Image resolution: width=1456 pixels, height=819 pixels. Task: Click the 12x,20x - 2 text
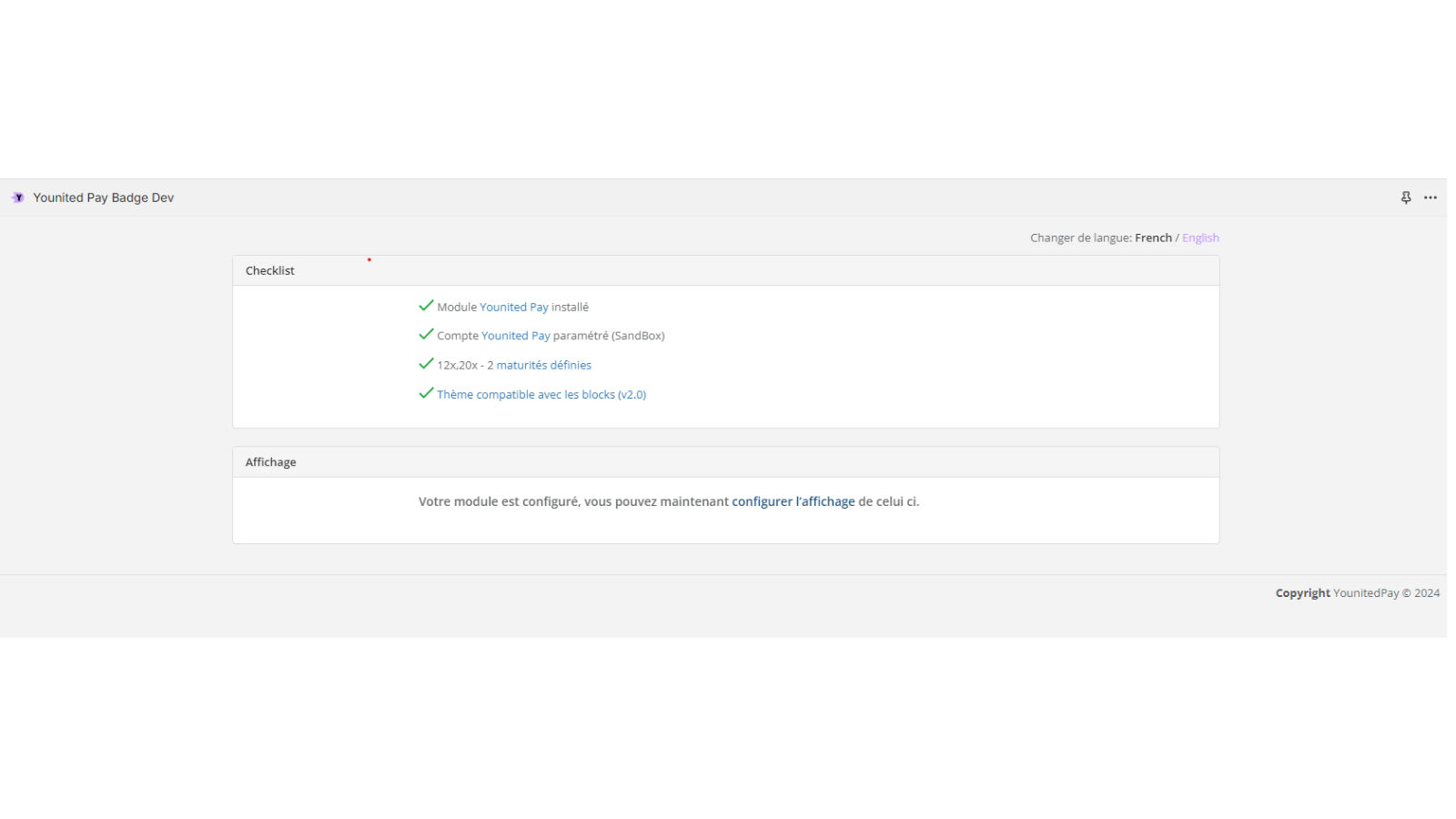point(465,365)
